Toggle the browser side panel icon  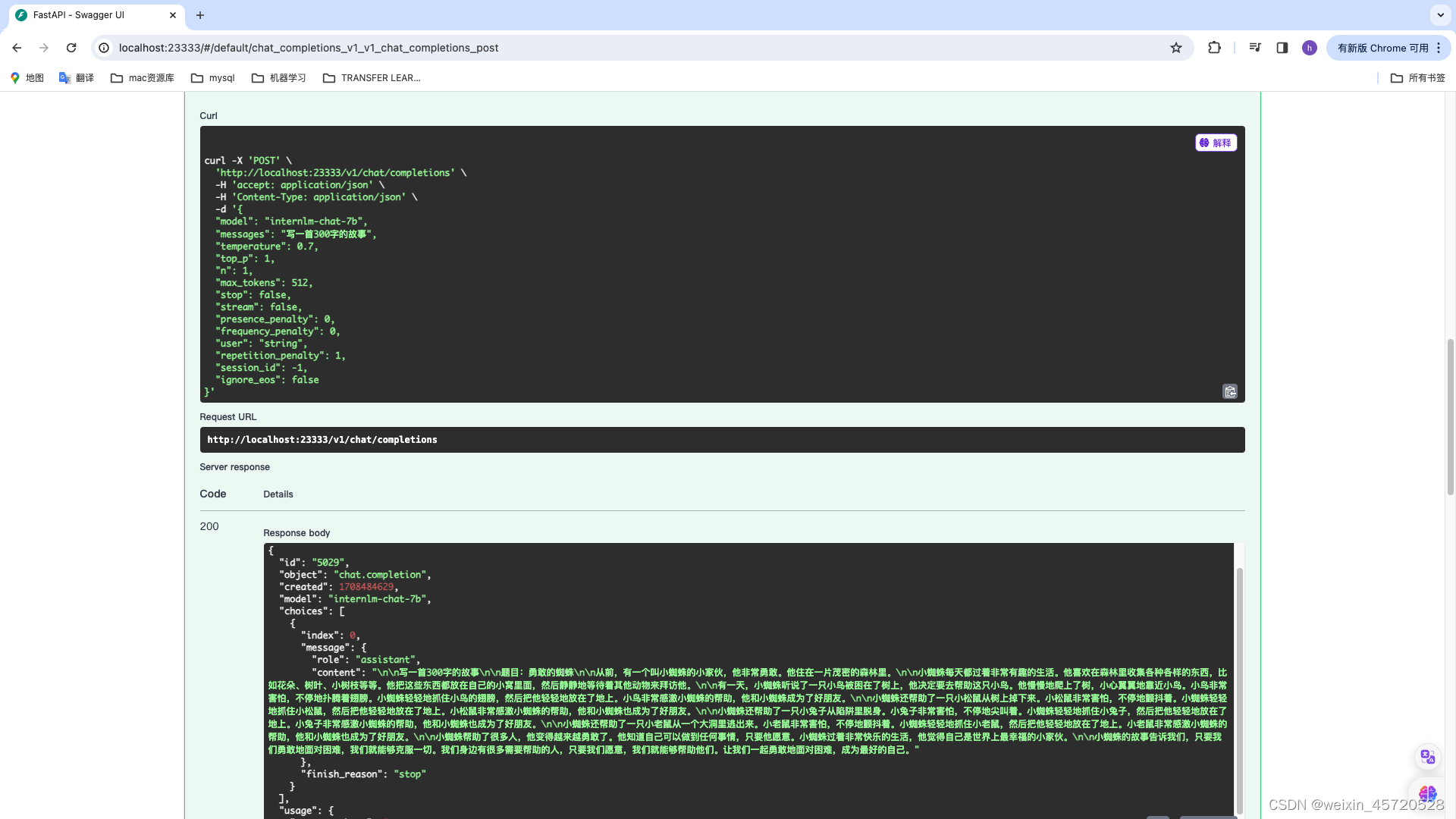[1282, 48]
